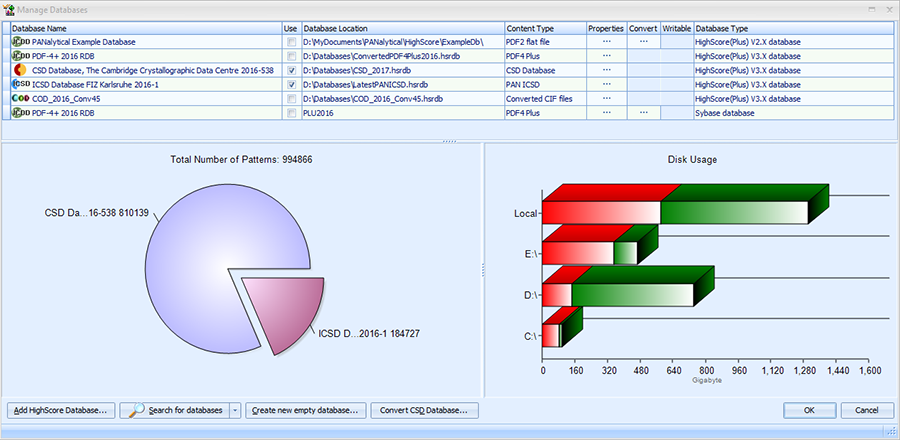Expand the Search for databases dropdown arrow

(234, 410)
